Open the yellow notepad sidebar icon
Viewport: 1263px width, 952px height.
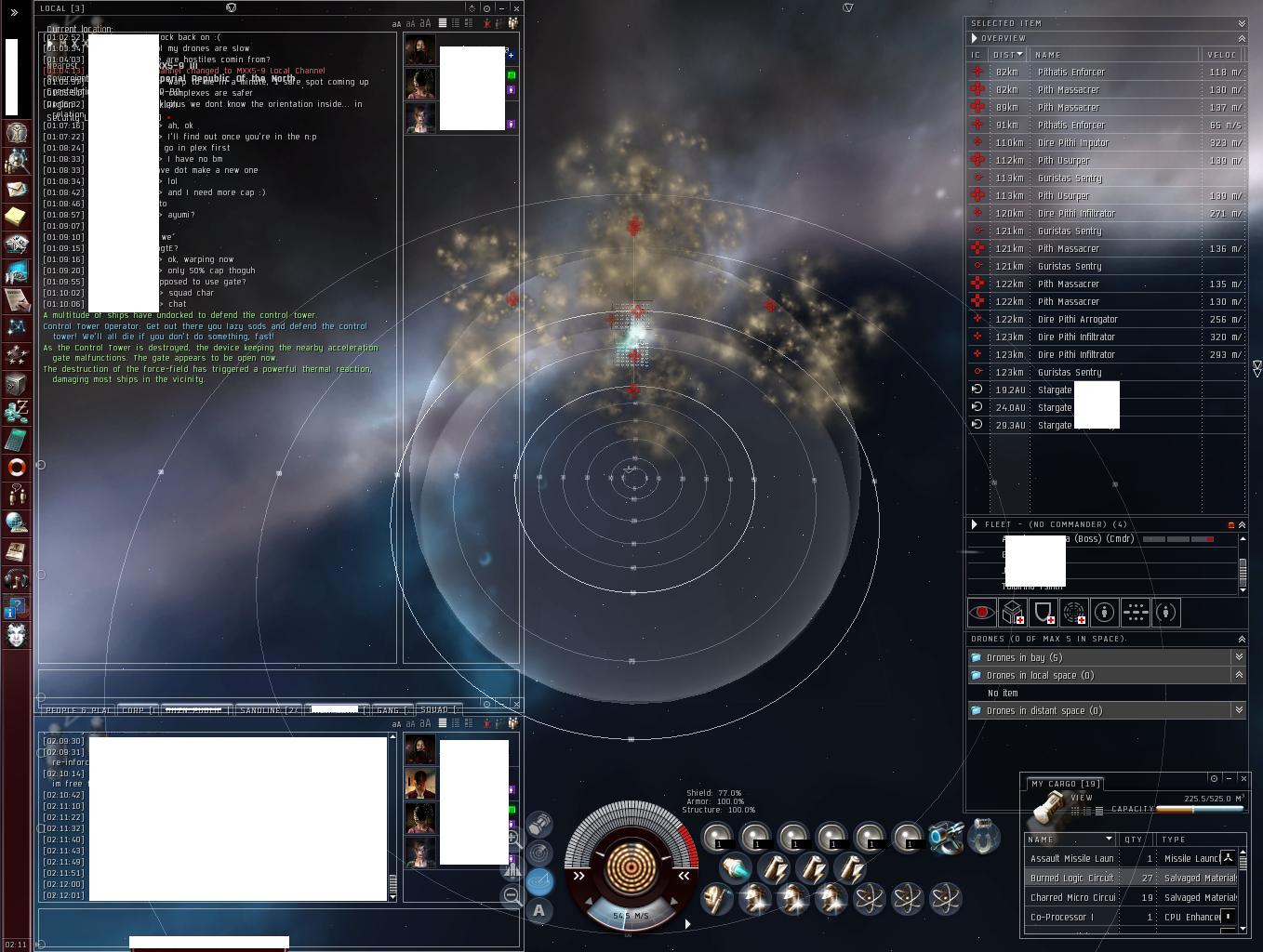(x=17, y=217)
